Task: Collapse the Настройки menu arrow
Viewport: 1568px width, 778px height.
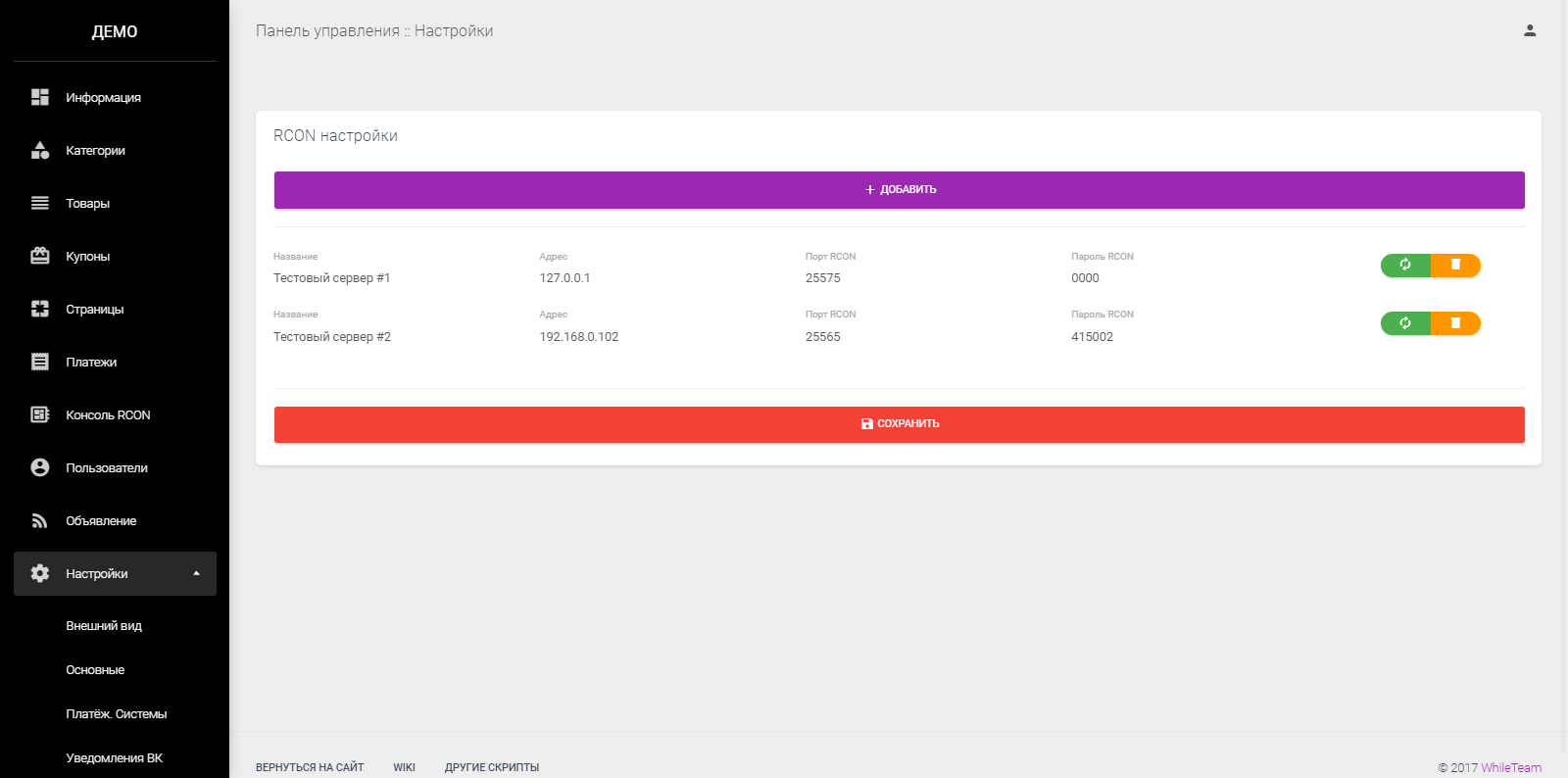Action: click(196, 573)
